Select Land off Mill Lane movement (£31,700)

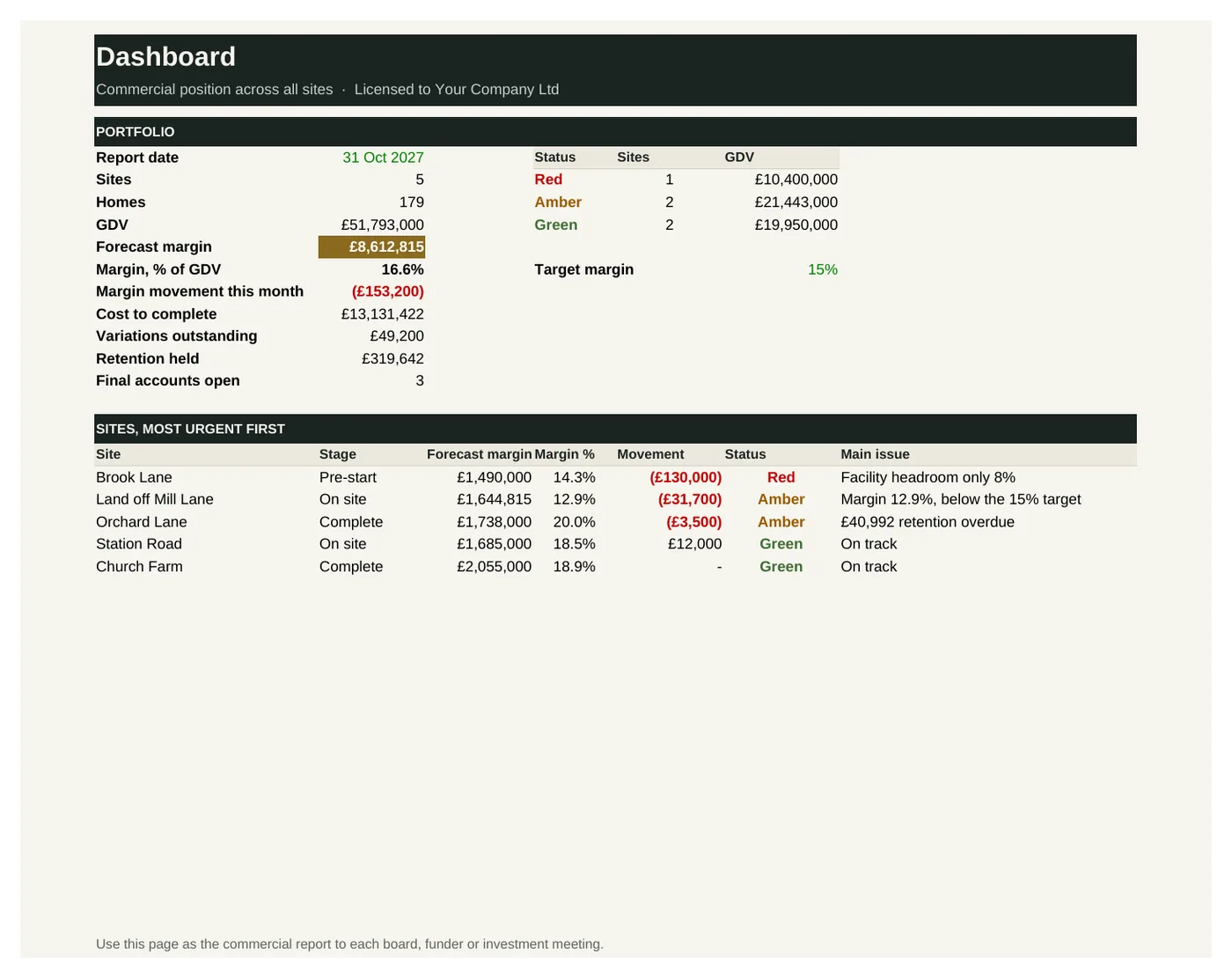[690, 499]
